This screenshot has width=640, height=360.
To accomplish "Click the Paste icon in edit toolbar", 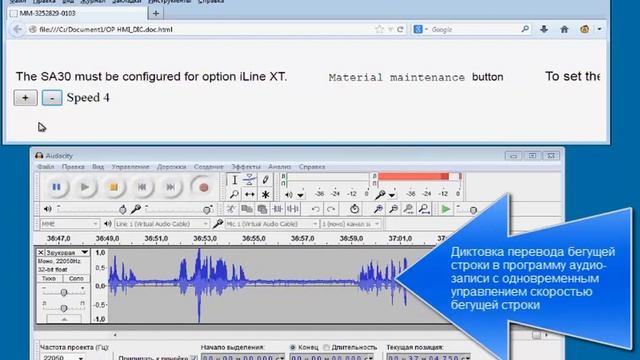I will [262, 209].
